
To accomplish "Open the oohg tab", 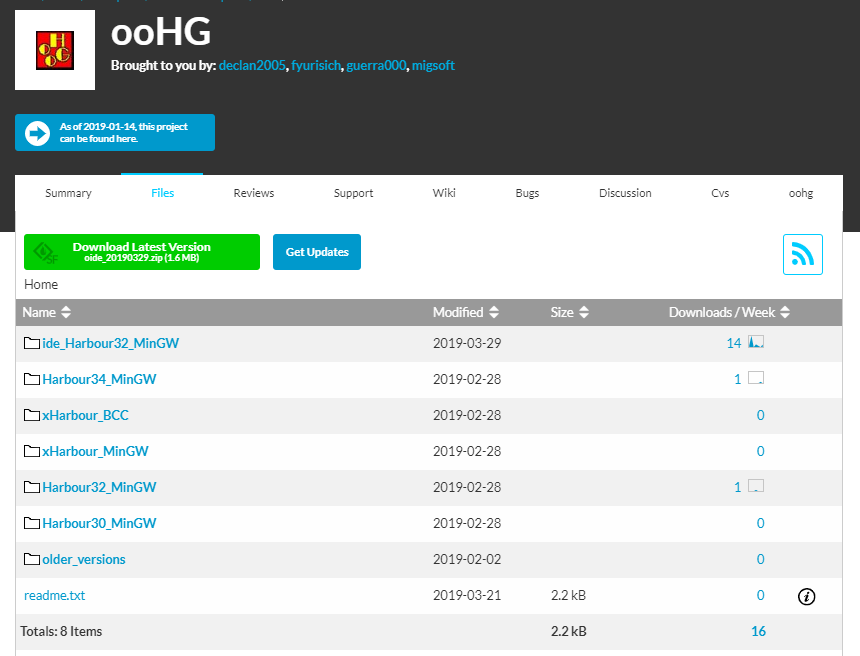I will [x=801, y=193].
